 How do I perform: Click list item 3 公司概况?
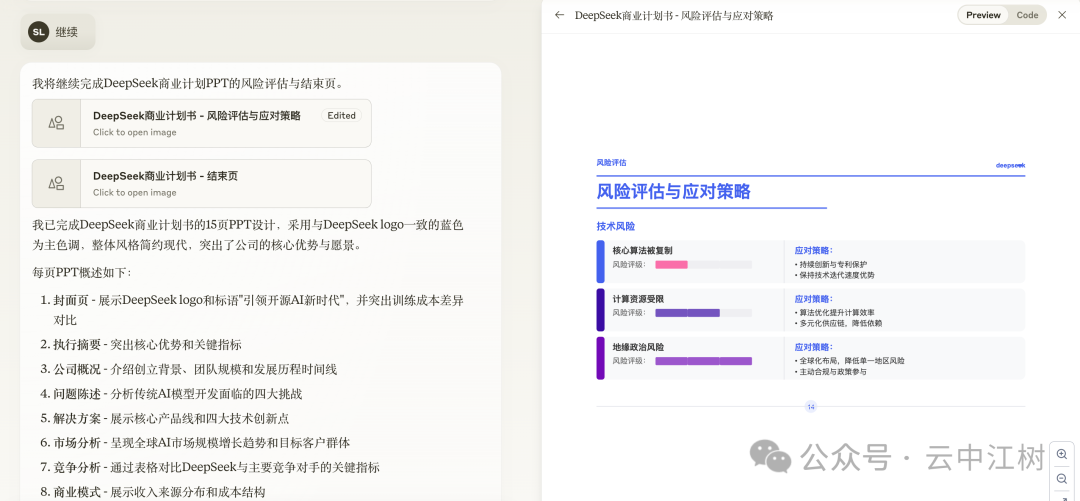click(x=195, y=369)
